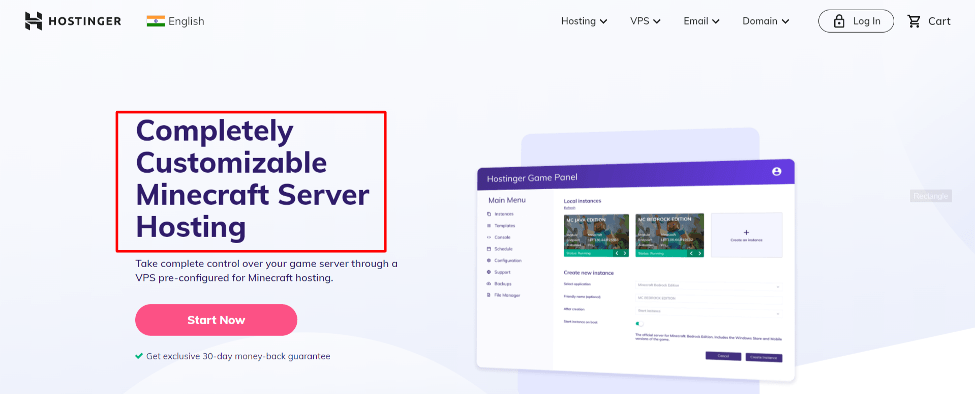
Task: Open Support in the Main Menu
Action: [498, 272]
